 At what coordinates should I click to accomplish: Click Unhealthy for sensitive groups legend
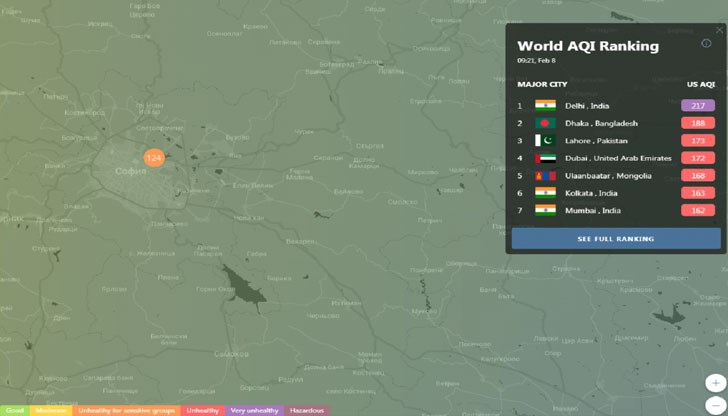pos(126,410)
